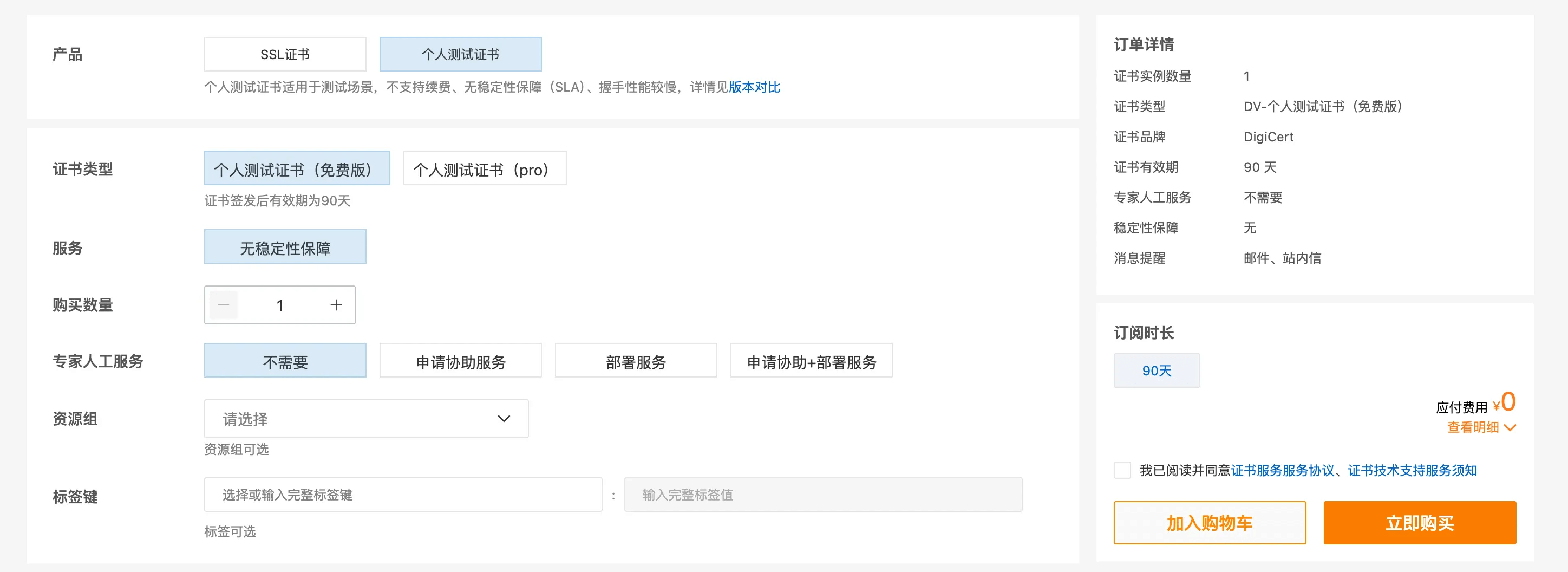The width and height of the screenshot is (1568, 572).
Task: Click the 立即购买 button
Action: [x=1420, y=523]
